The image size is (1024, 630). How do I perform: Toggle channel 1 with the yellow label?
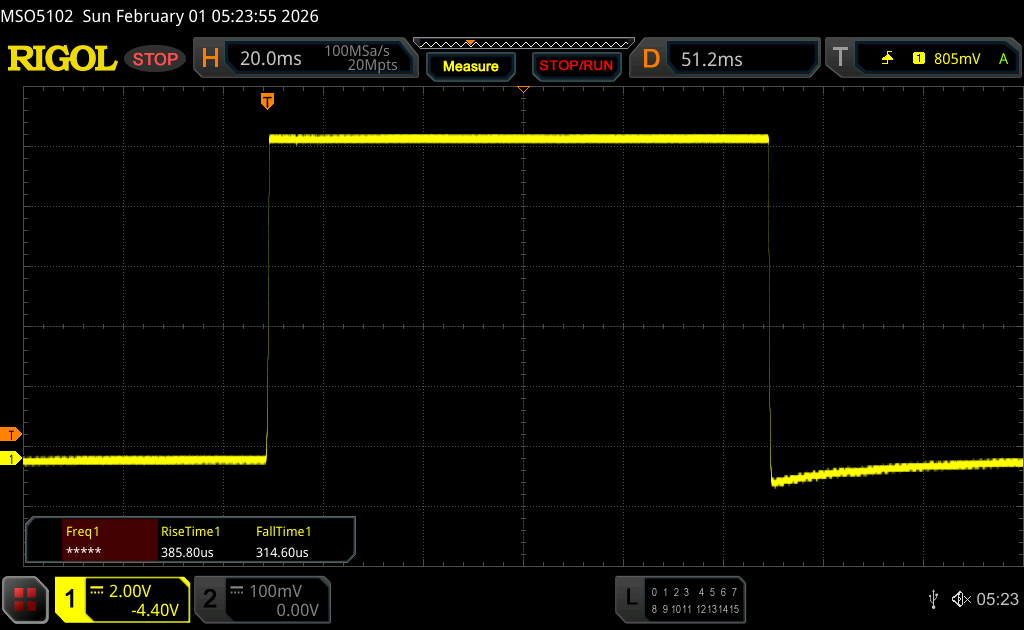pyautogui.click(x=71, y=599)
